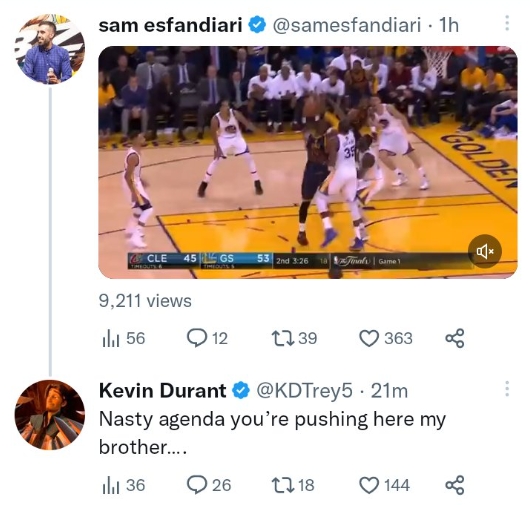530x505 pixels.
Task: Open Kevin Durant's display name link
Action: 162,390
